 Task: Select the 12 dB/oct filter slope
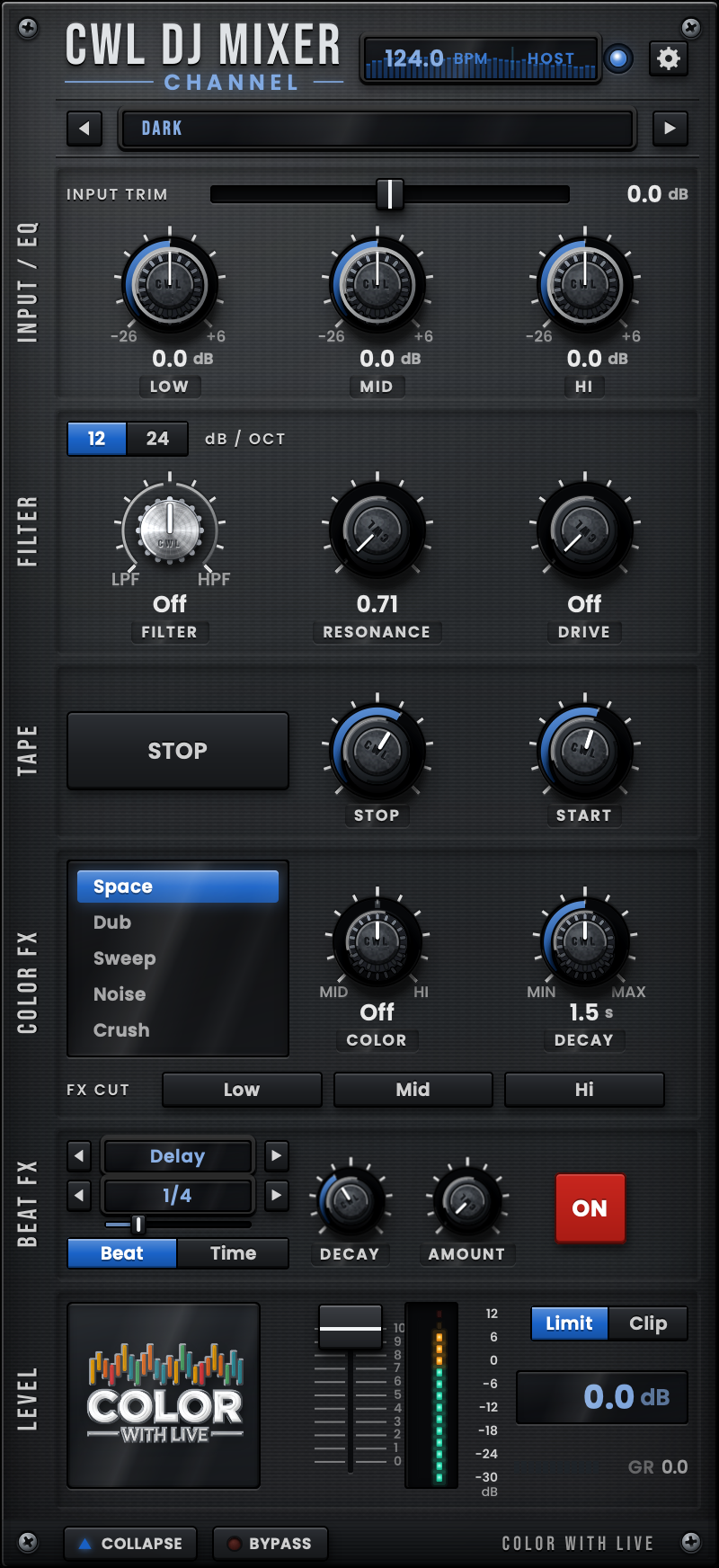pyautogui.click(x=97, y=439)
